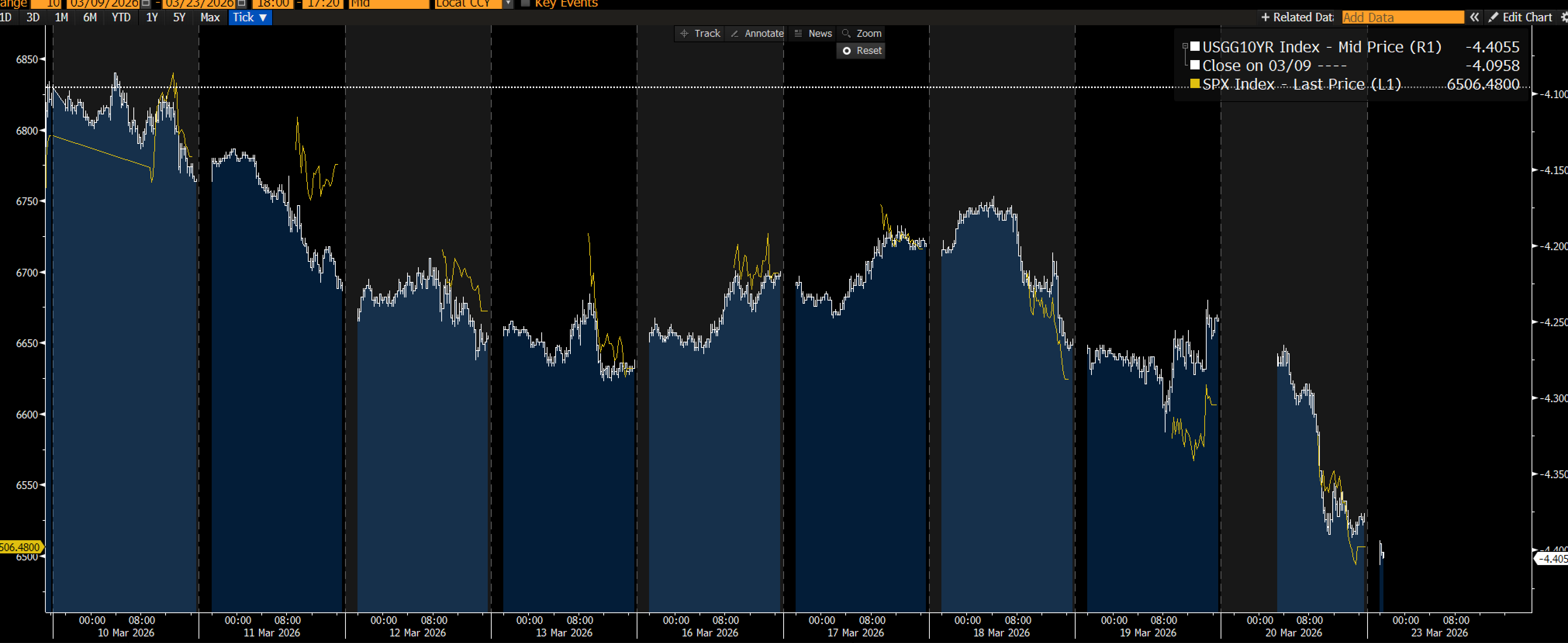Click the SPX Index yellow color swatch

point(1195,84)
